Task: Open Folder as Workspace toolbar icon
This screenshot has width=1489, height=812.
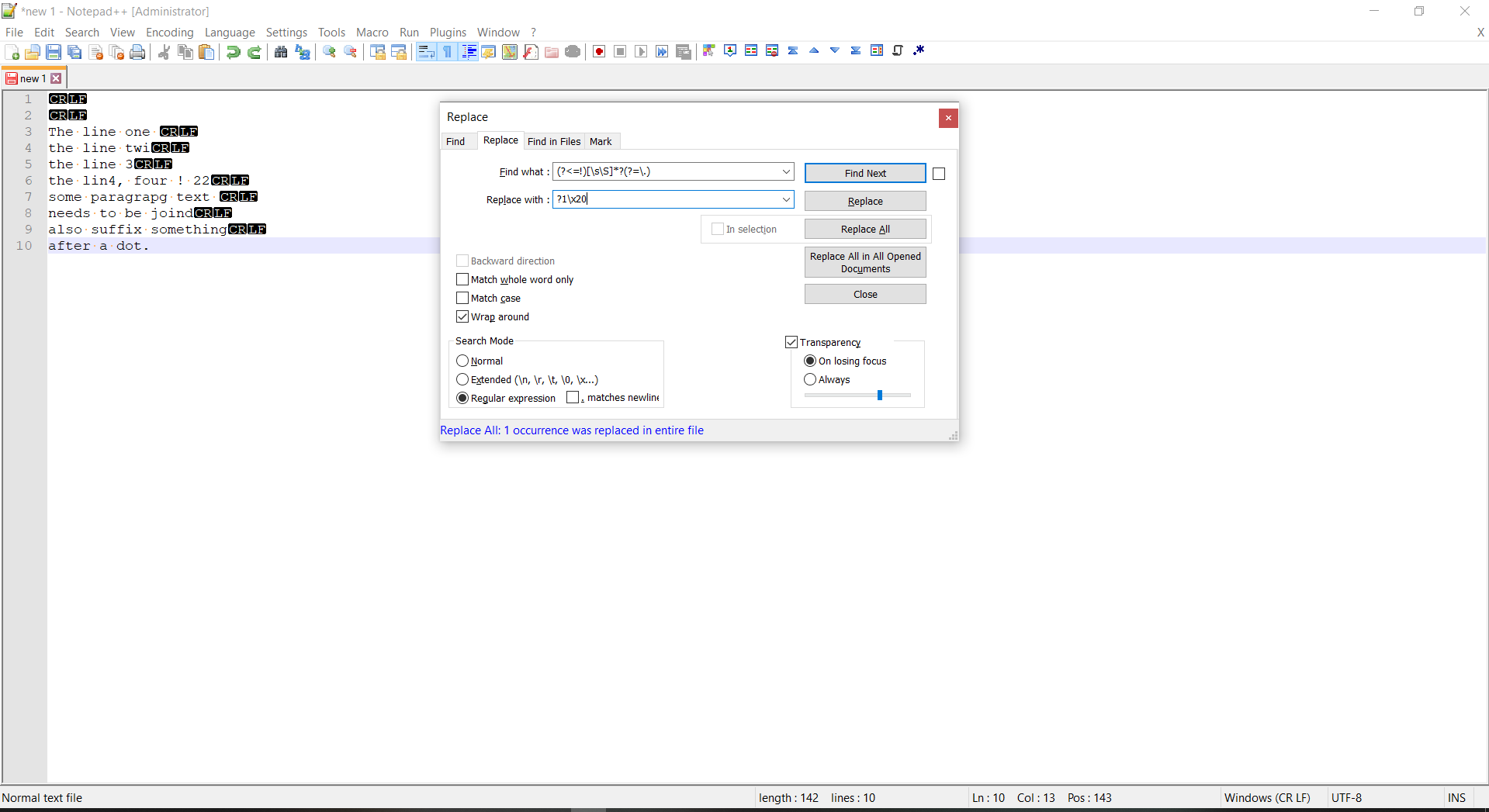Action: click(551, 52)
